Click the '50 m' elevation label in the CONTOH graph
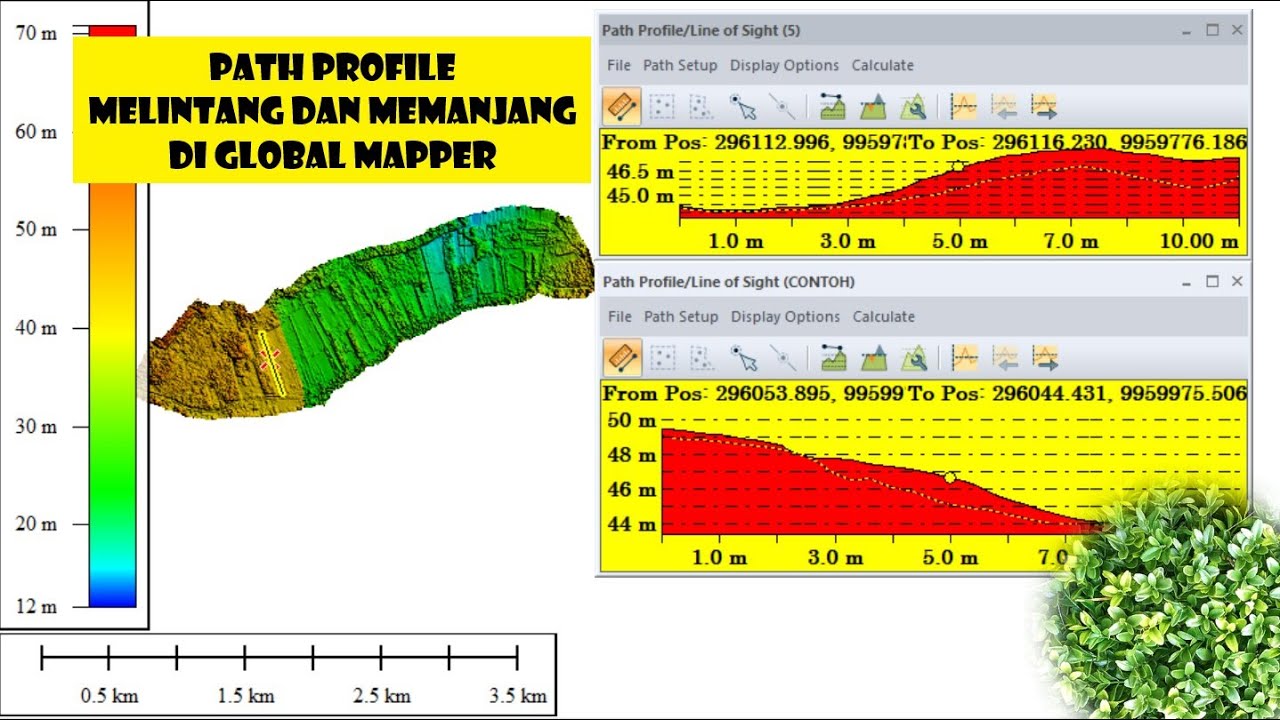The image size is (1280, 720). [632, 420]
